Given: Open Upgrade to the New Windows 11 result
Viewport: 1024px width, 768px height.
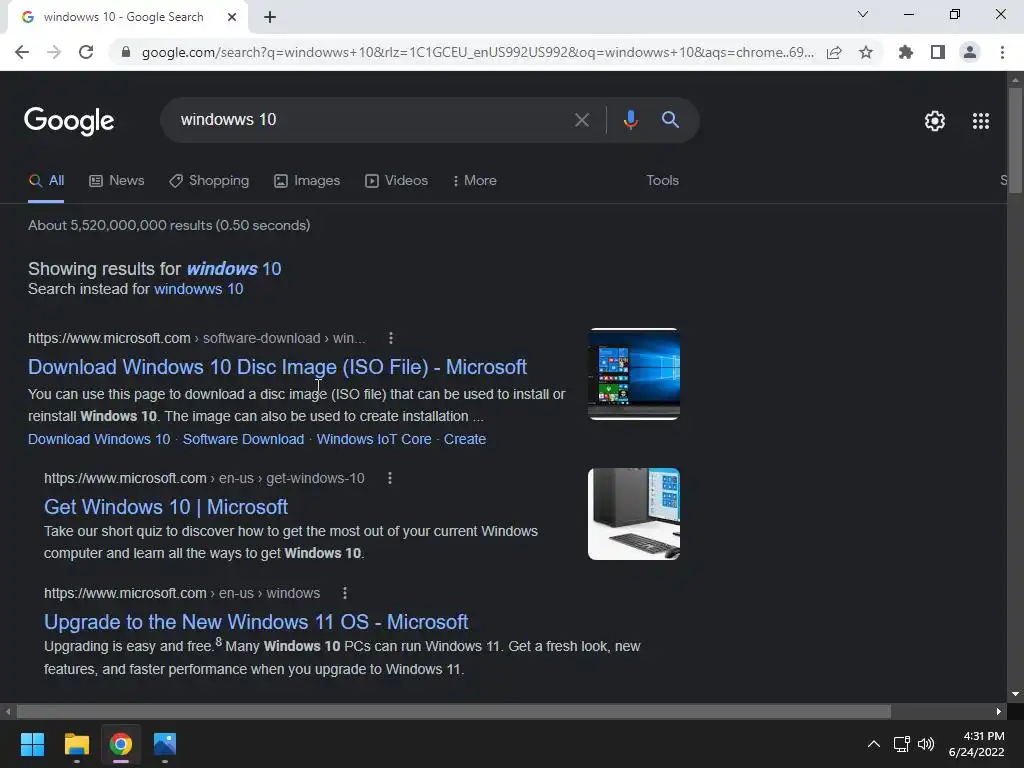Looking at the screenshot, I should 256,622.
